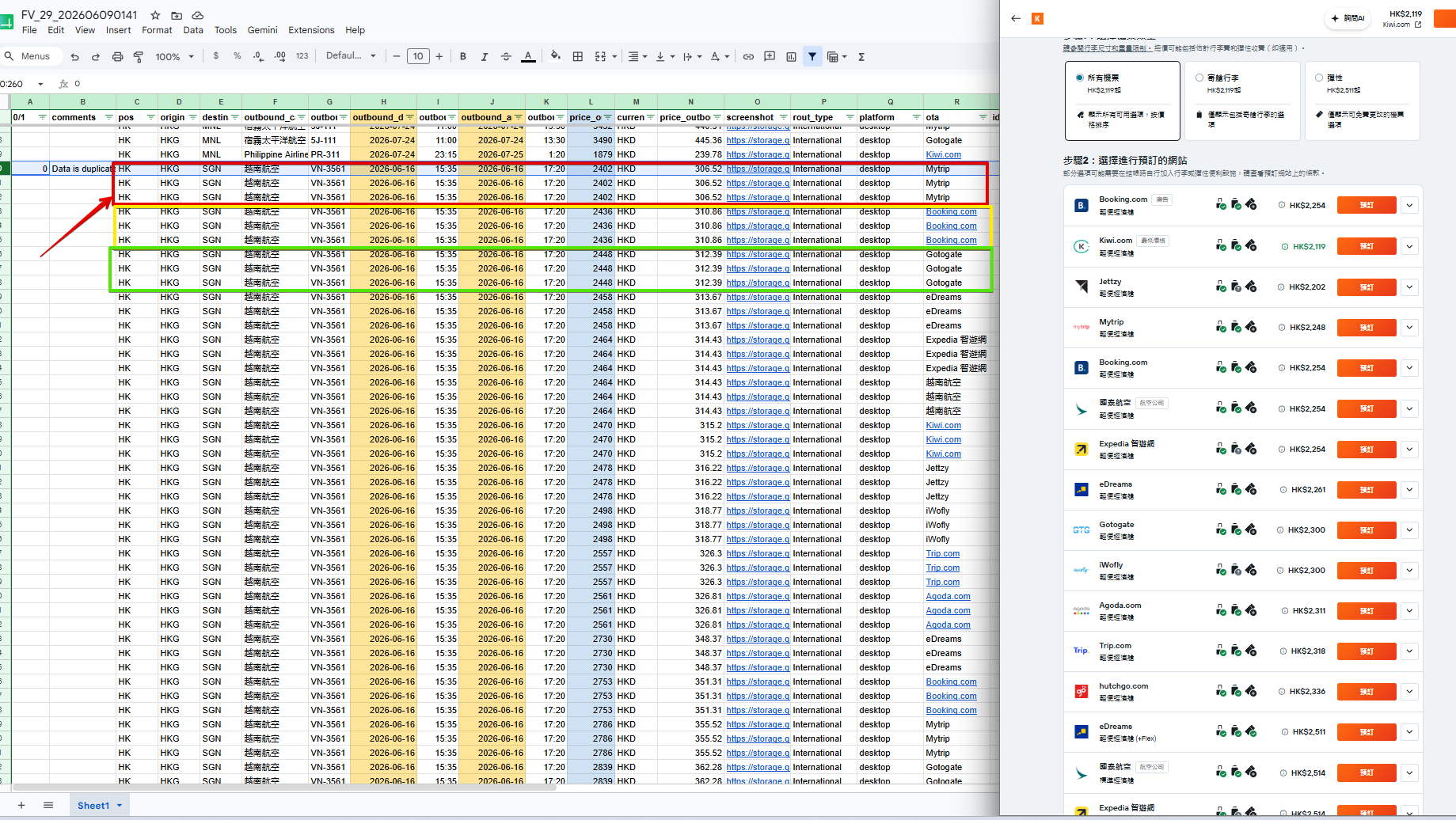The image size is (1456, 820).
Task: Increase decimal places
Action: tap(280, 56)
